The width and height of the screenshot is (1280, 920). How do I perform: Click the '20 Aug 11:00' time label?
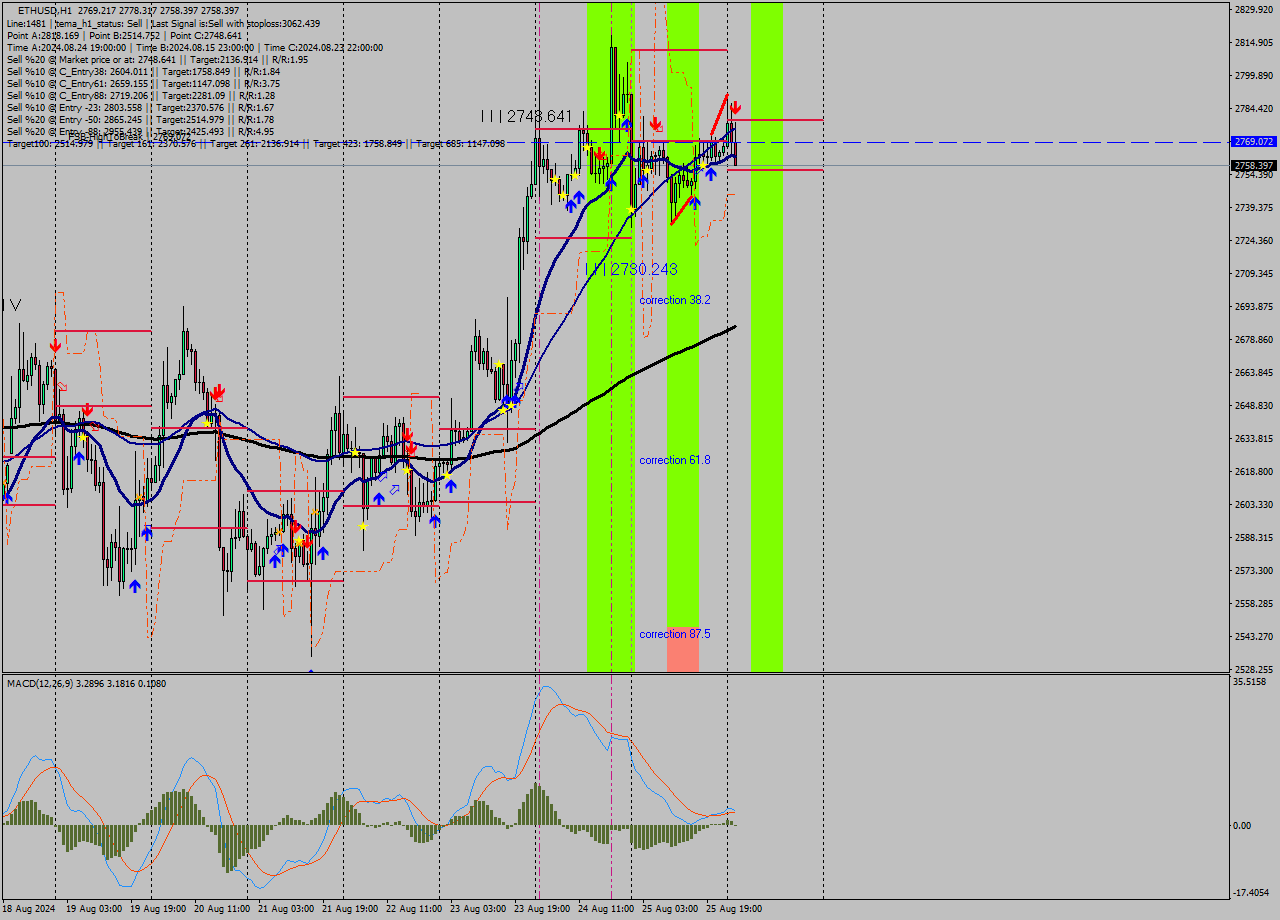tap(222, 909)
